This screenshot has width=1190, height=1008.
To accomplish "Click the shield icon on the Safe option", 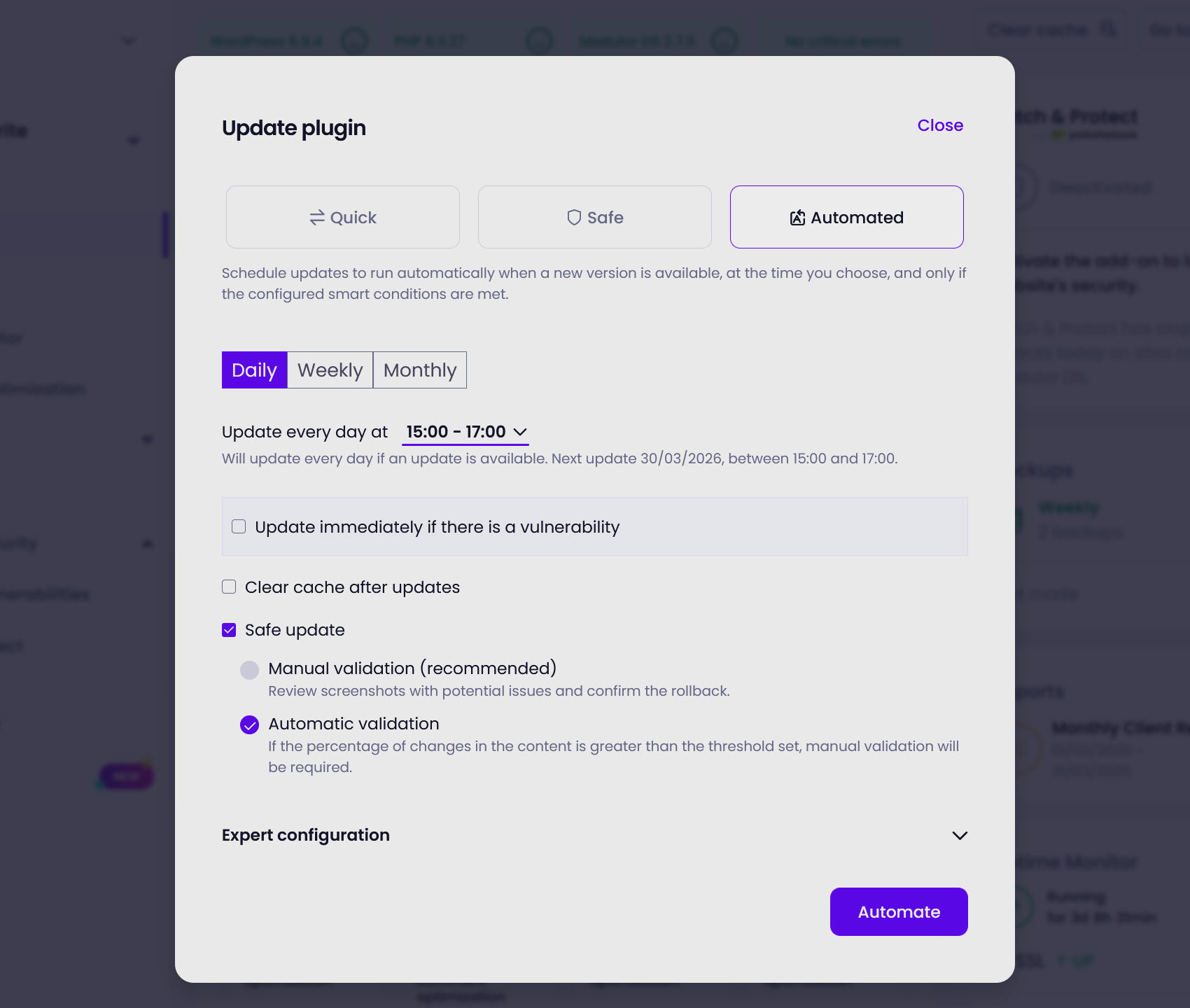I will tap(574, 217).
